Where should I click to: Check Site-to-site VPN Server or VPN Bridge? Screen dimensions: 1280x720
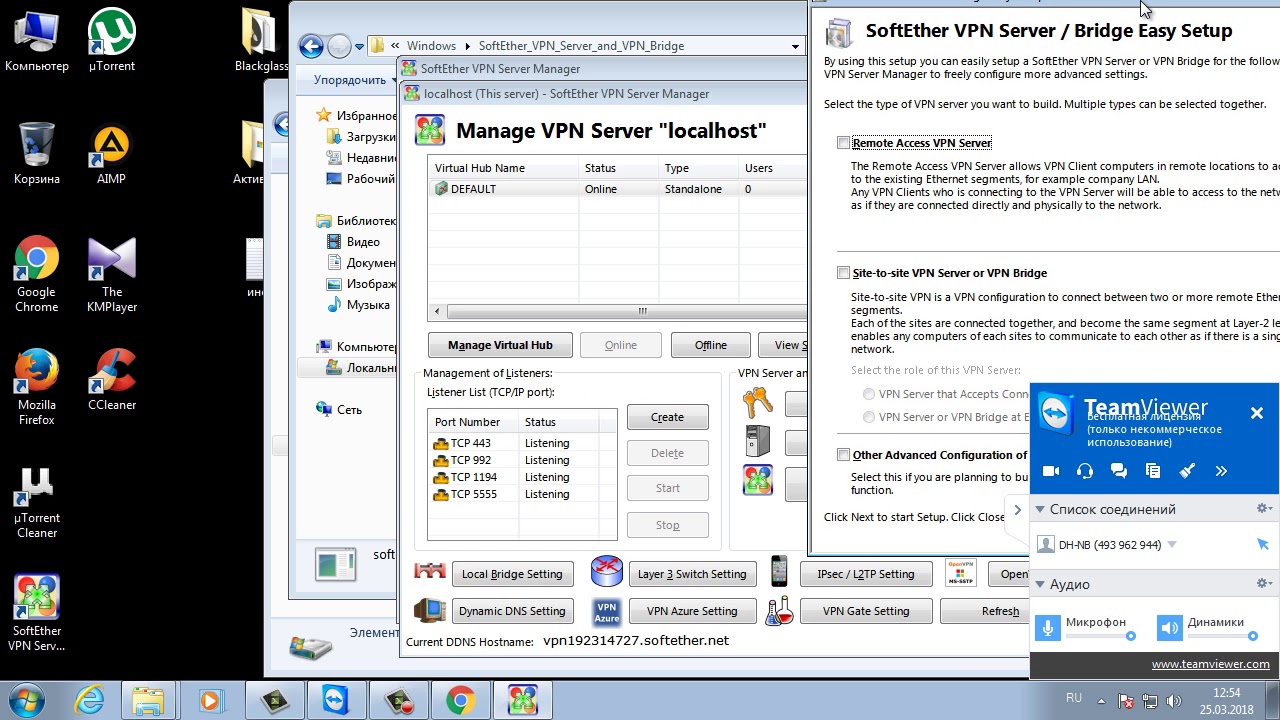coord(843,273)
